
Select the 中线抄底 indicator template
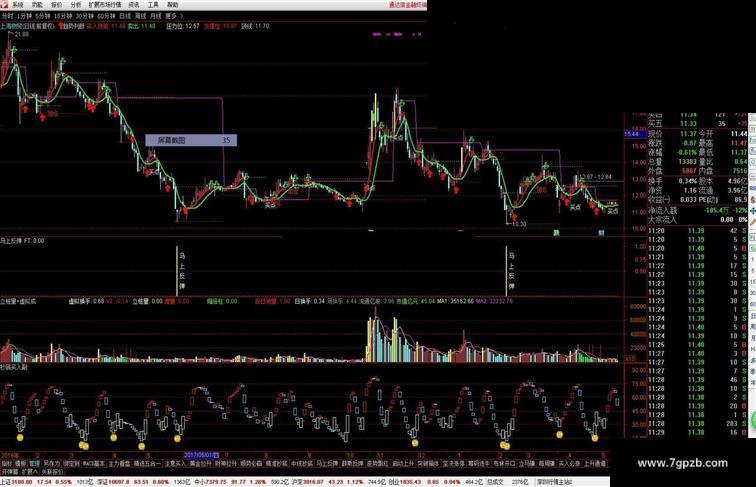[302, 463]
